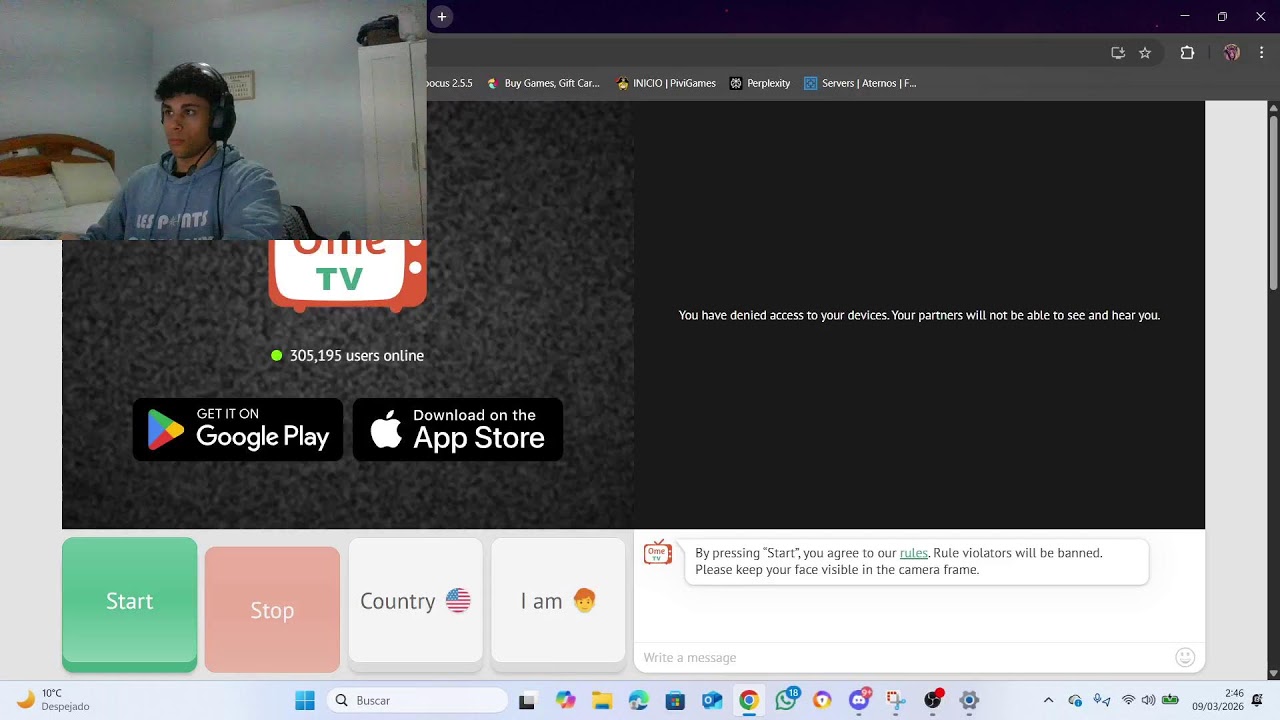Viewport: 1280px width, 720px height.
Task: Open the Chrome profile avatar
Action: pyautogui.click(x=1231, y=53)
